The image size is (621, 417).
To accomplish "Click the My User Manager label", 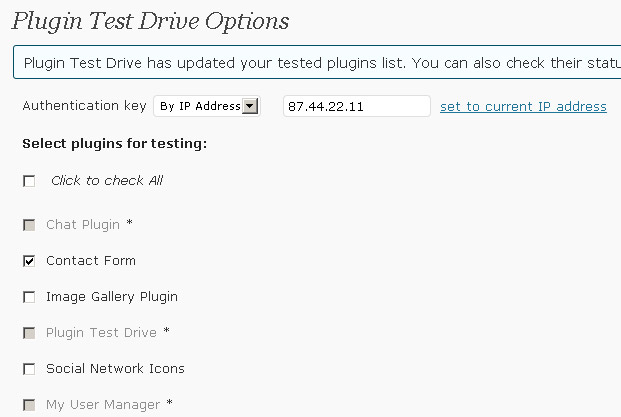I will (x=103, y=405).
